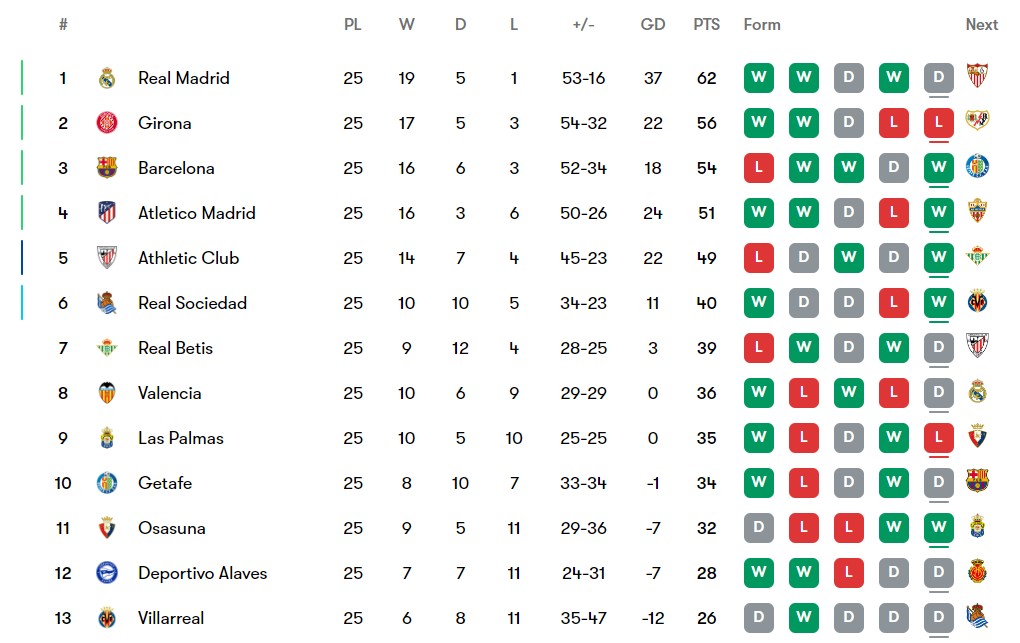Click the Form column header
This screenshot has width=1020, height=643.
pos(762,25)
